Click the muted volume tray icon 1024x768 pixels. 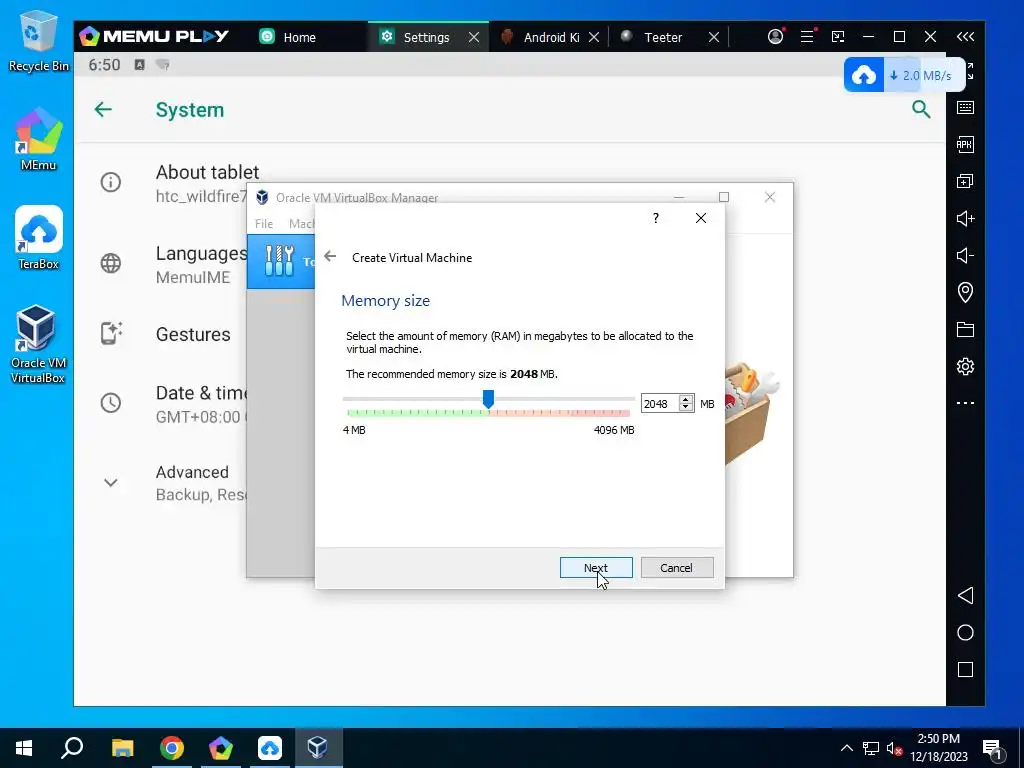[x=894, y=748]
